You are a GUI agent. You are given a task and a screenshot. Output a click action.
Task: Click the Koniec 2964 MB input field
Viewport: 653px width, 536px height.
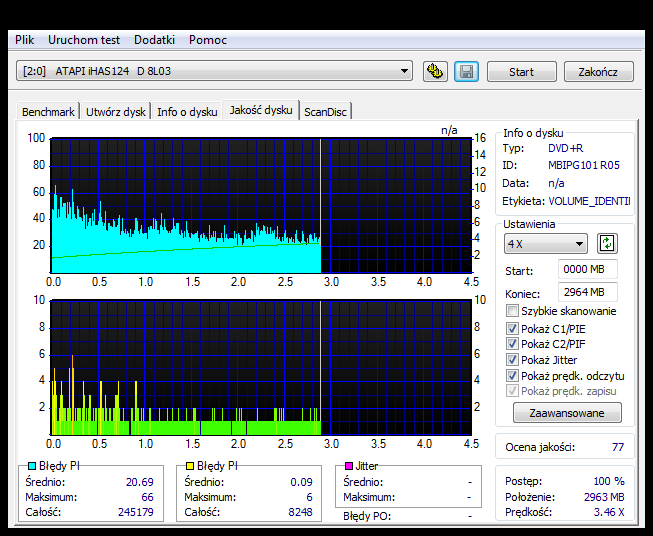click(x=587, y=292)
